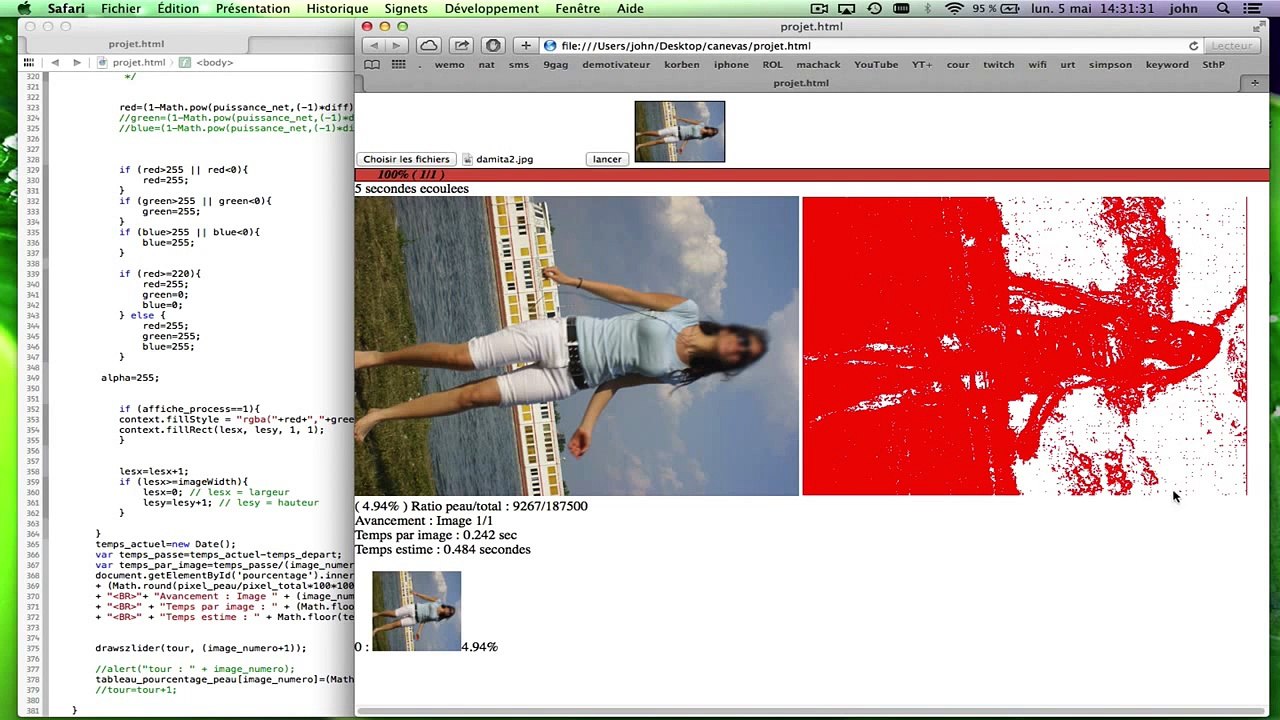Open the iCloud tabs button
Viewport: 1280px width, 720px height.
[428, 46]
